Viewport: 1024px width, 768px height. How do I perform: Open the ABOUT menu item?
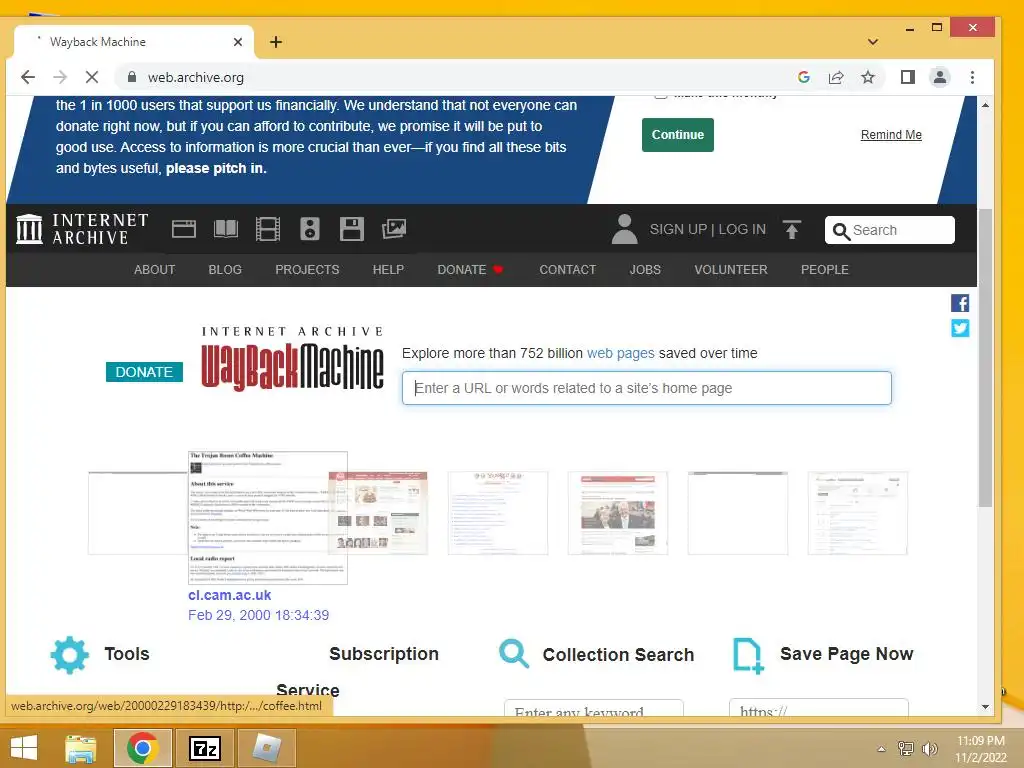[x=154, y=270]
